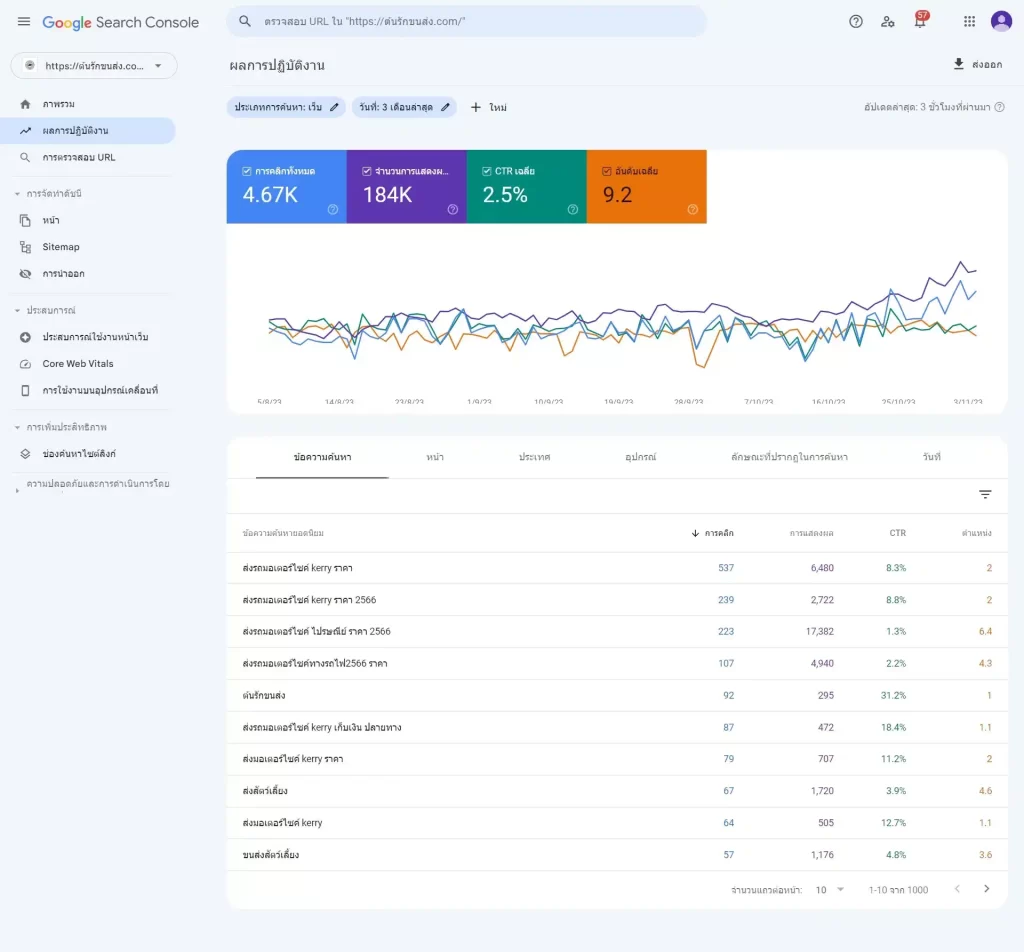The height and width of the screenshot is (952, 1024).
Task: Select query row ต้นรักขนส่ง
Action: pyautogui.click(x=616, y=695)
